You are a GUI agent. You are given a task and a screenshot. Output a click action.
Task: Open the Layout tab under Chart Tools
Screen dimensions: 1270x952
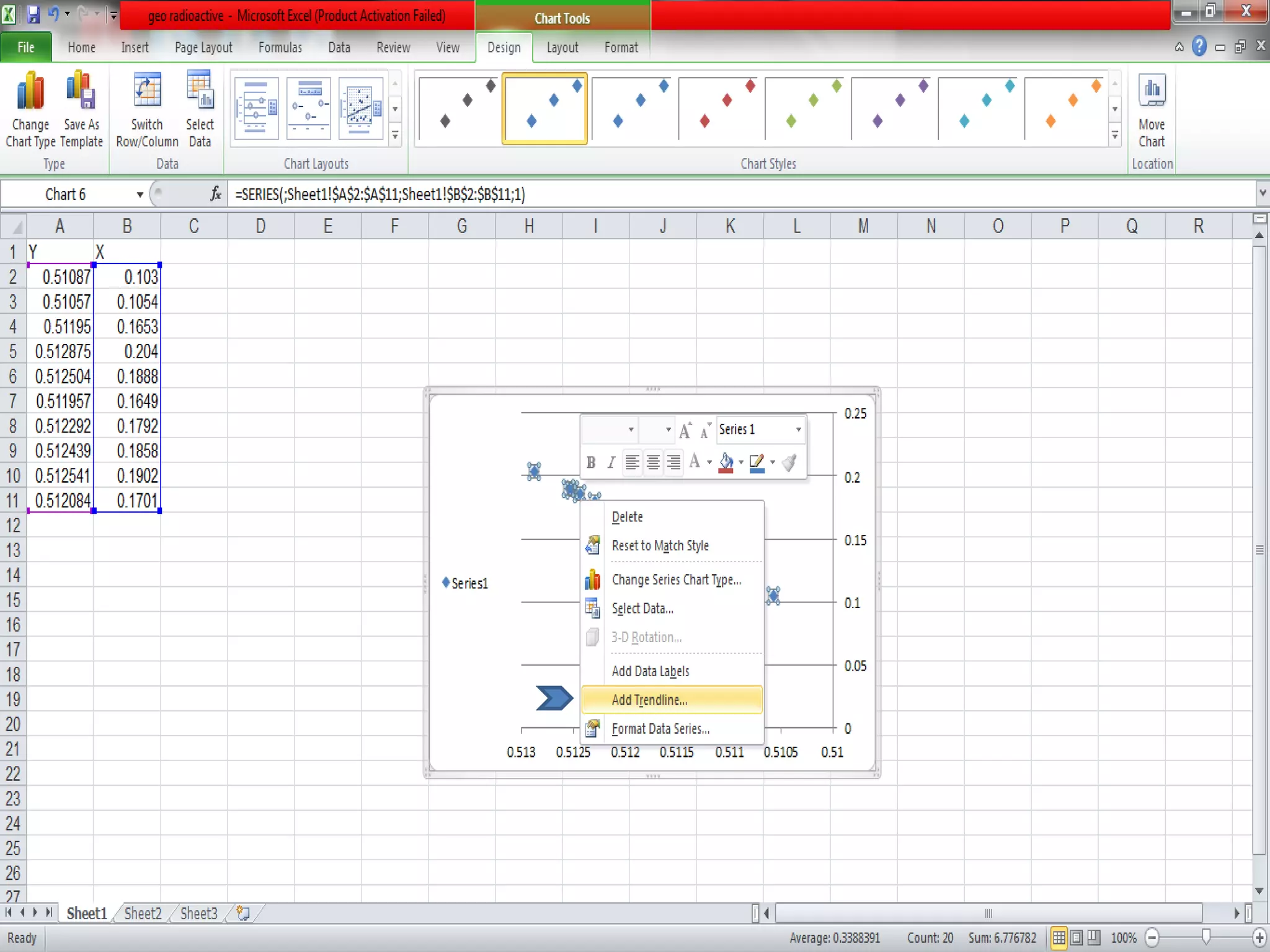562,48
